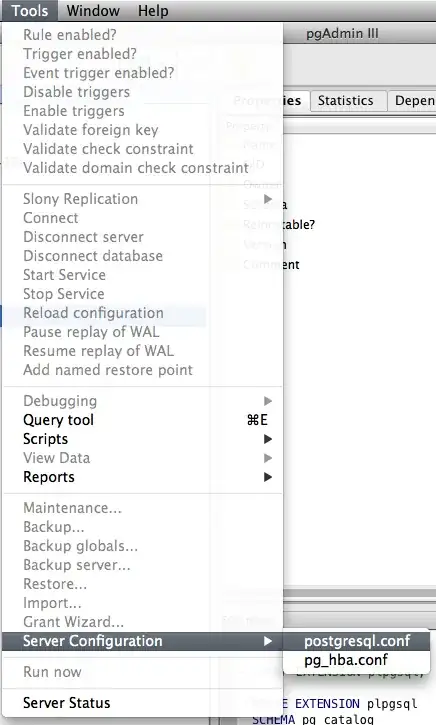Click Pause replay of WAL
Viewport: 436px width, 725px height.
(x=142, y=332)
